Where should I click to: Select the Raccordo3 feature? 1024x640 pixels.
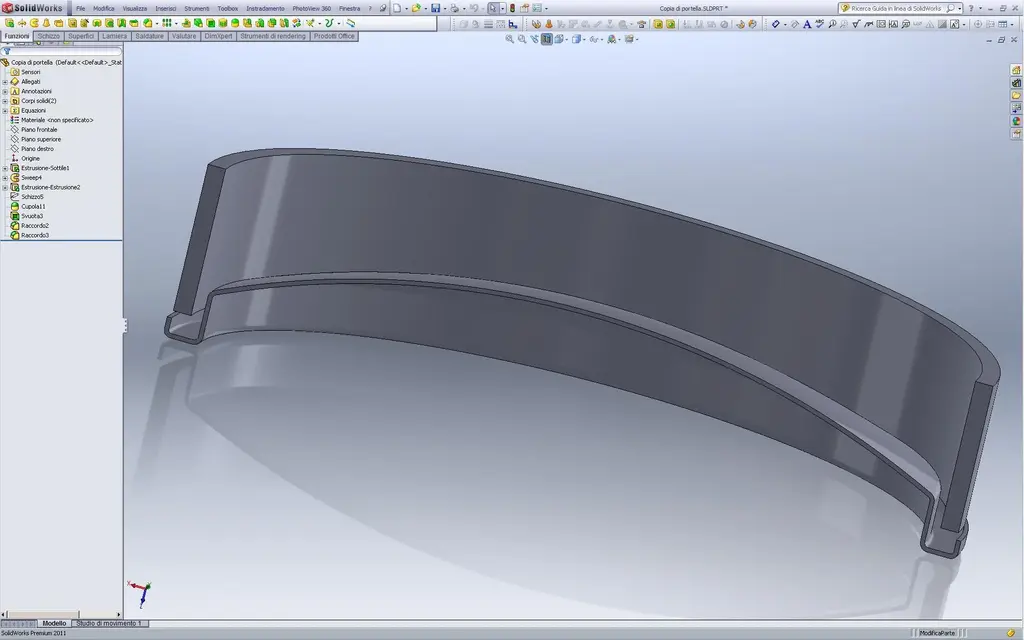[35, 235]
